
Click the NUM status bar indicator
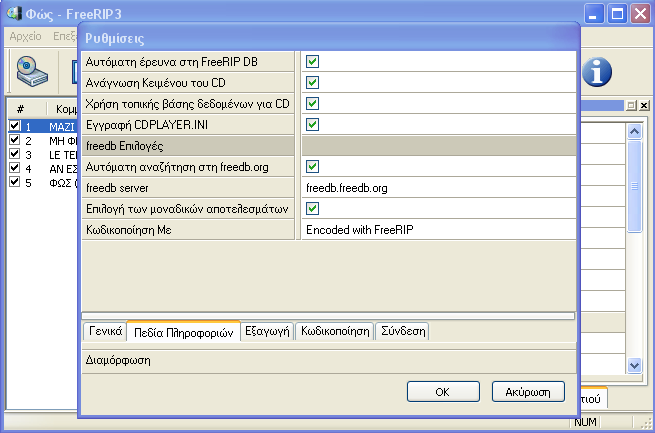[585, 422]
